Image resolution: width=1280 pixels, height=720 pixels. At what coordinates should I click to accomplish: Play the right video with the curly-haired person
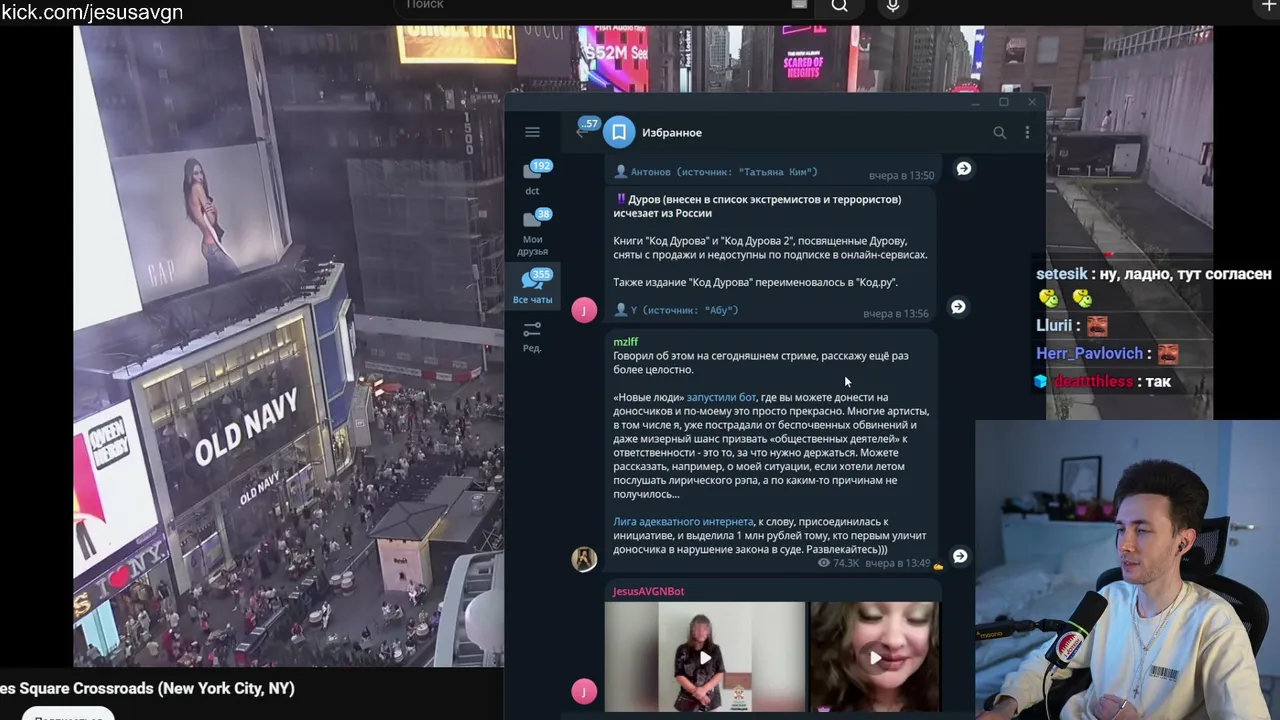[875, 657]
